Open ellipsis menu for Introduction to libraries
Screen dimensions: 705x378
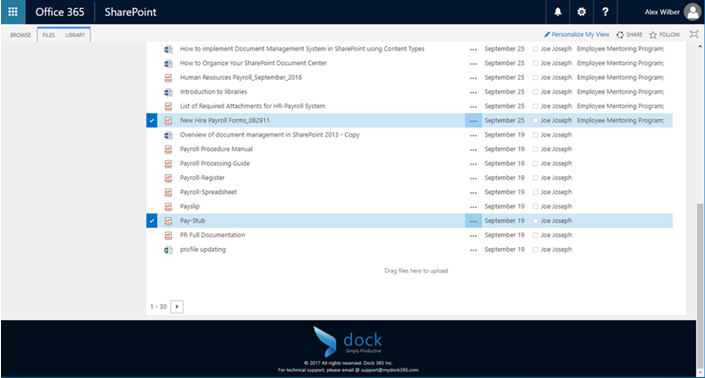[473, 93]
